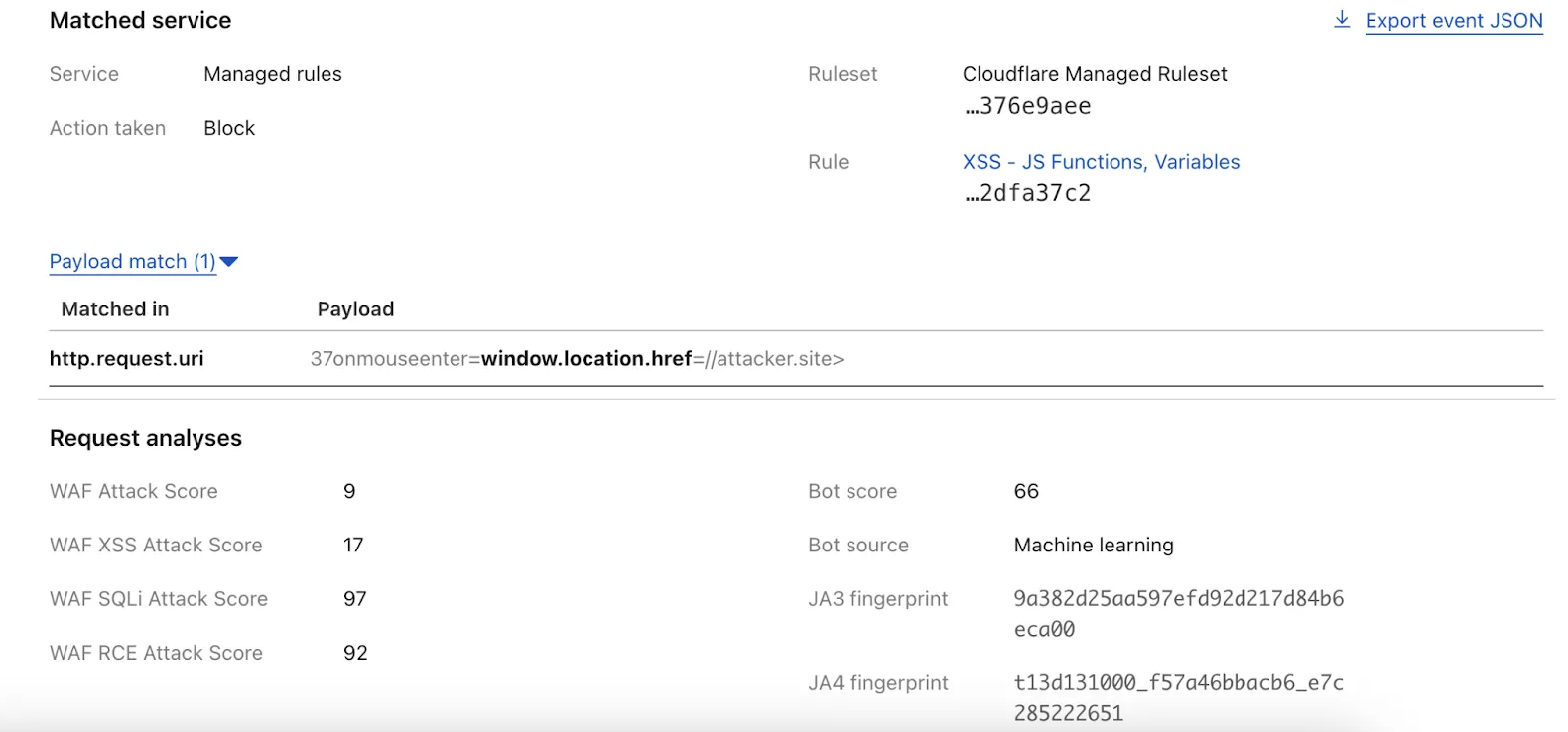Click the Service label

(x=84, y=74)
